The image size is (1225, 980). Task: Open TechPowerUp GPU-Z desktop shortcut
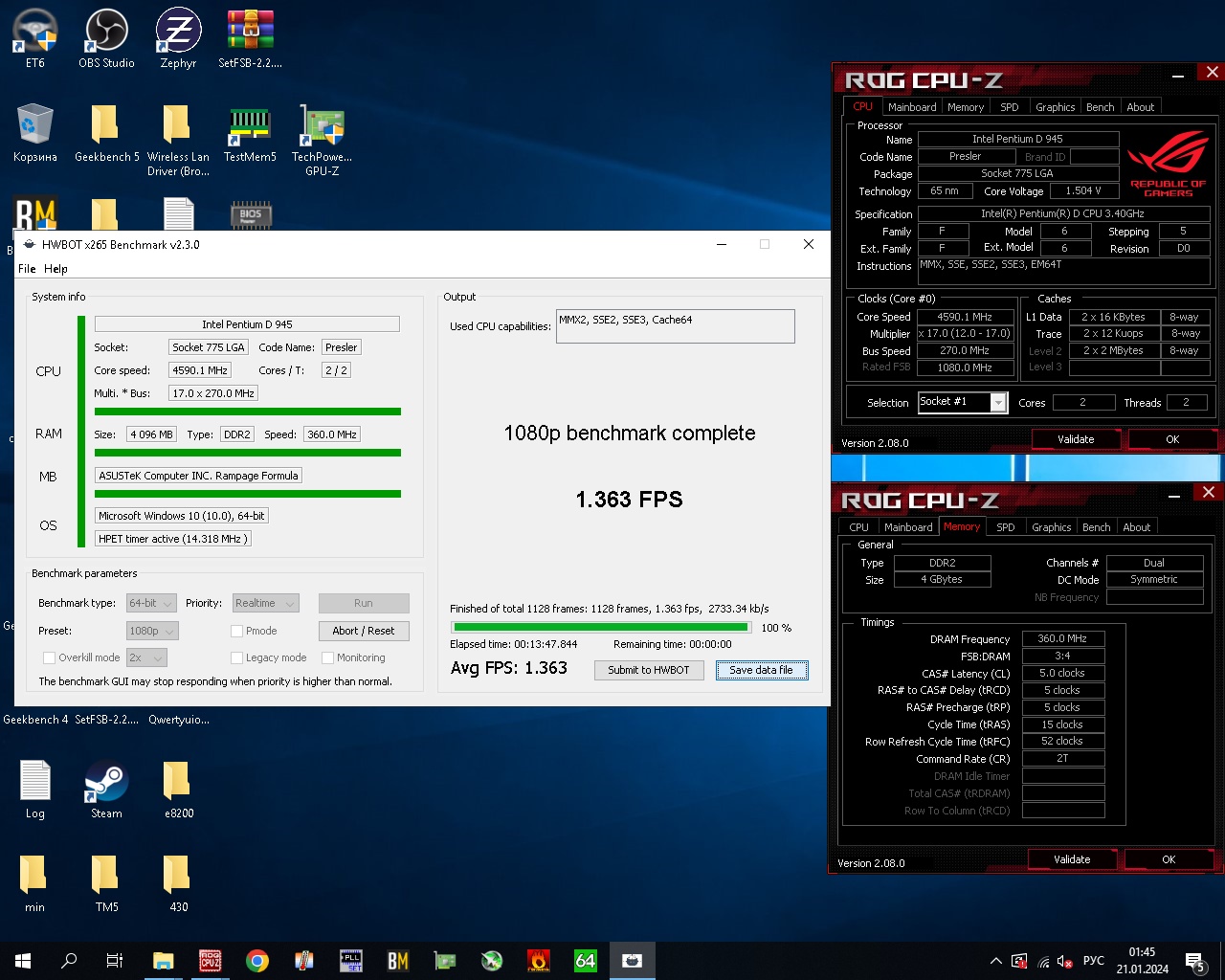coord(322,140)
